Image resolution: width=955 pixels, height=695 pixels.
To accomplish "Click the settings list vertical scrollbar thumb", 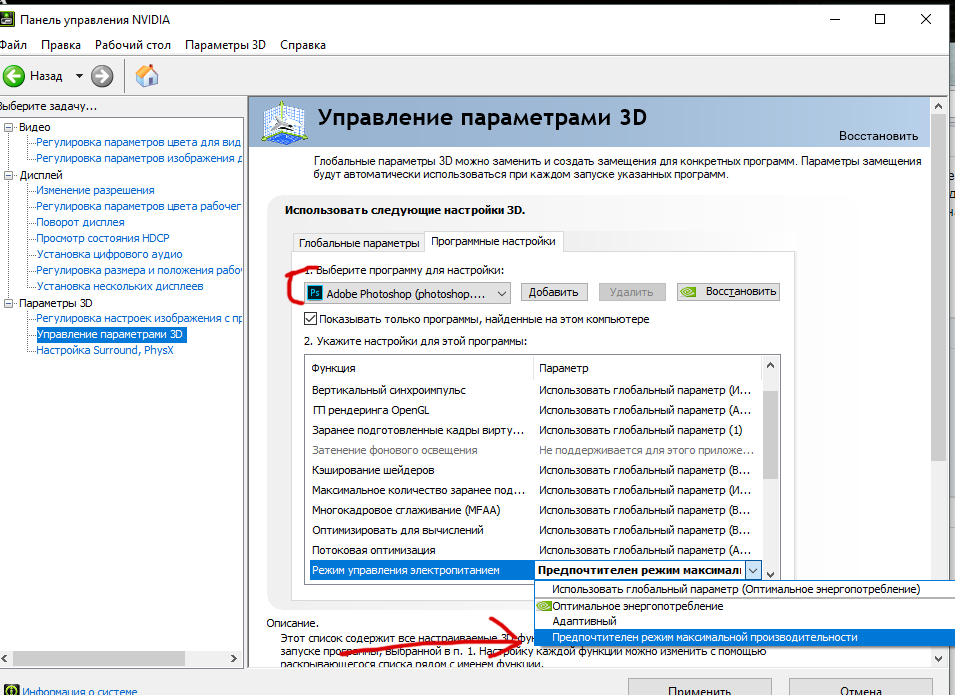I will [770, 435].
